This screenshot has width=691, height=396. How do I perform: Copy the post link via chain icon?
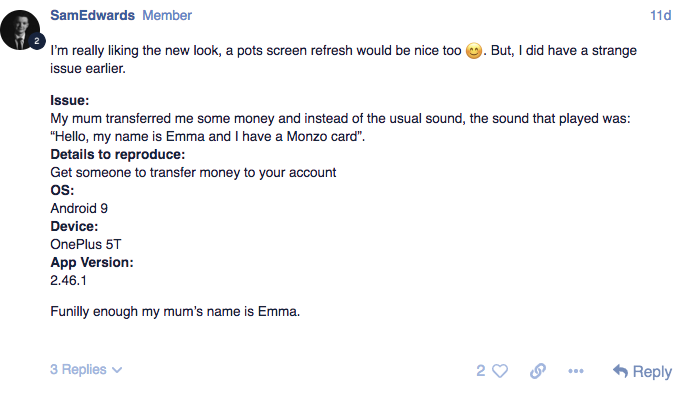(x=538, y=371)
